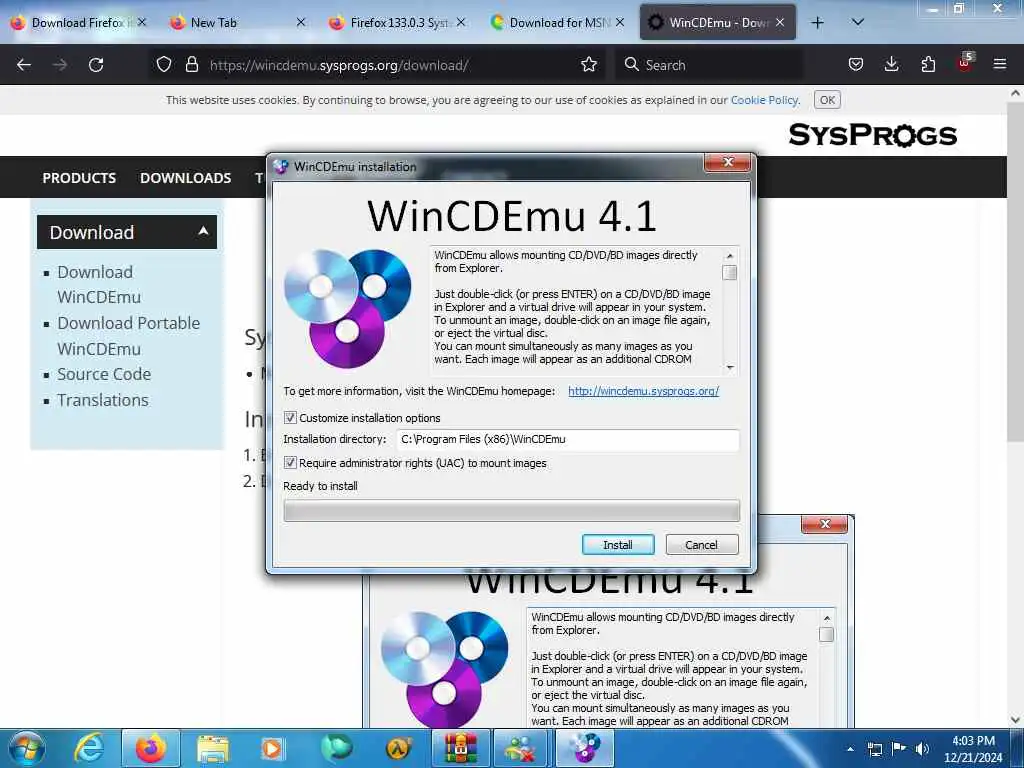Click the forward navigation arrow

tap(60, 65)
